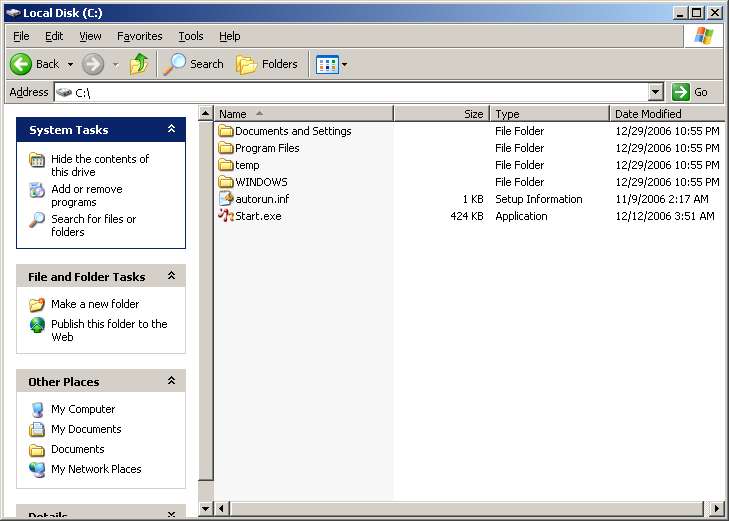729x521 pixels.
Task: Collapse the System Tasks panel
Action: coord(171,129)
